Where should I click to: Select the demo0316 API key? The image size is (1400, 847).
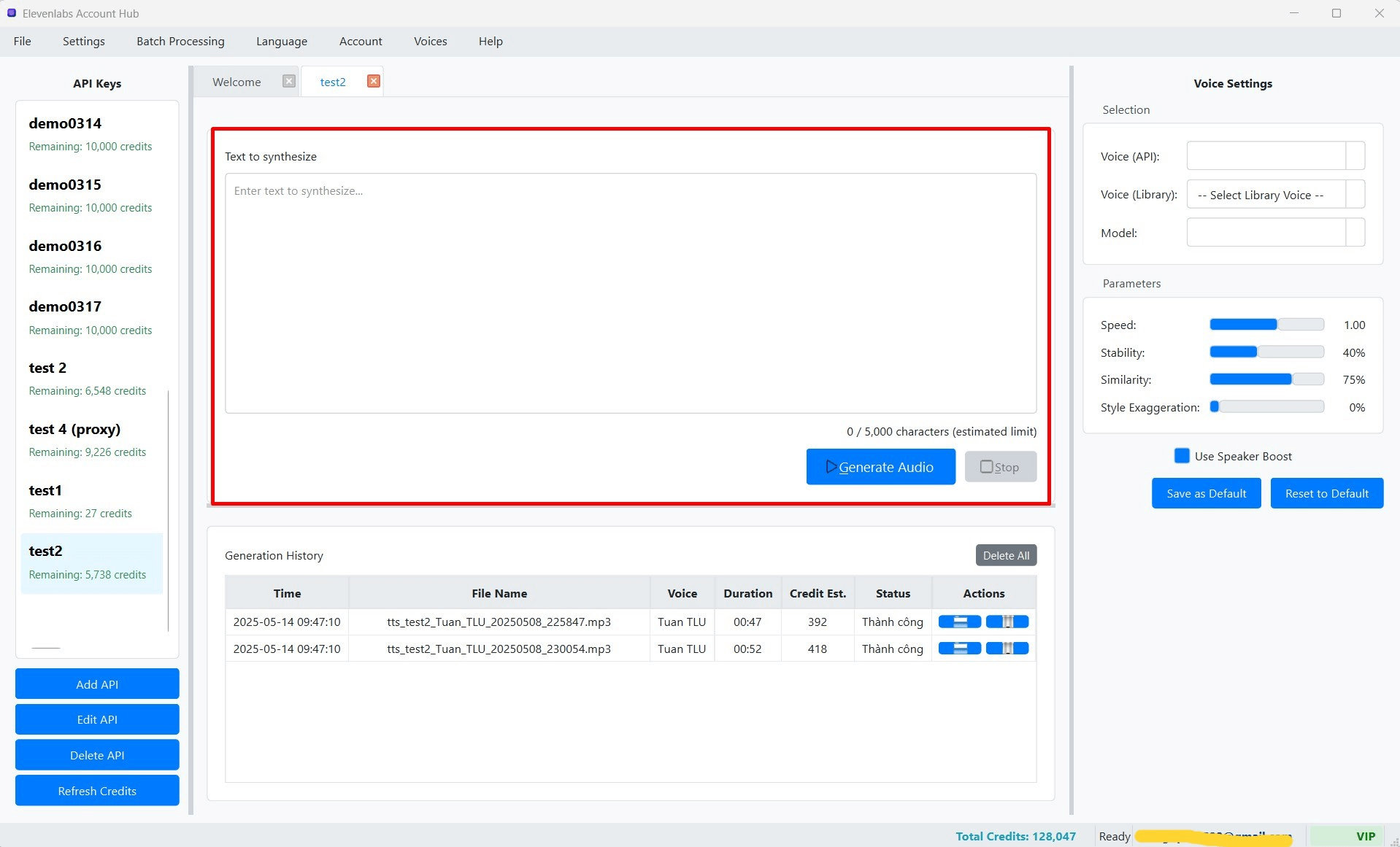tap(91, 257)
